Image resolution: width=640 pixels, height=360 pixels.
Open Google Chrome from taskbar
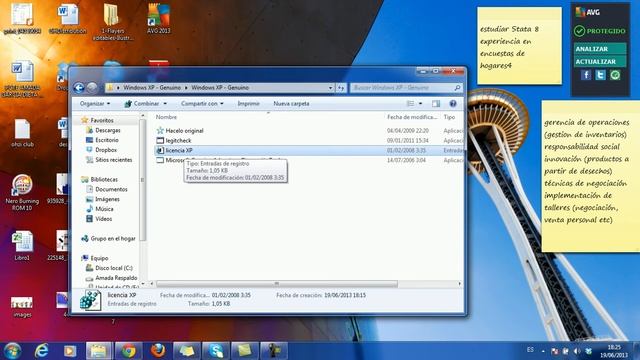129,351
